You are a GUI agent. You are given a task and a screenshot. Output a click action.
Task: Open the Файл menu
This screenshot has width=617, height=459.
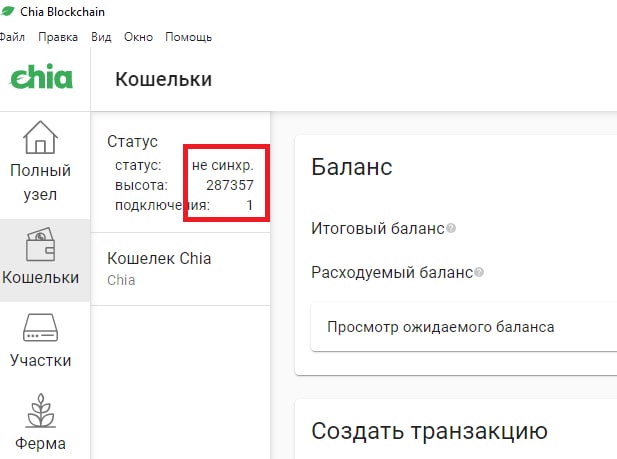coord(12,37)
